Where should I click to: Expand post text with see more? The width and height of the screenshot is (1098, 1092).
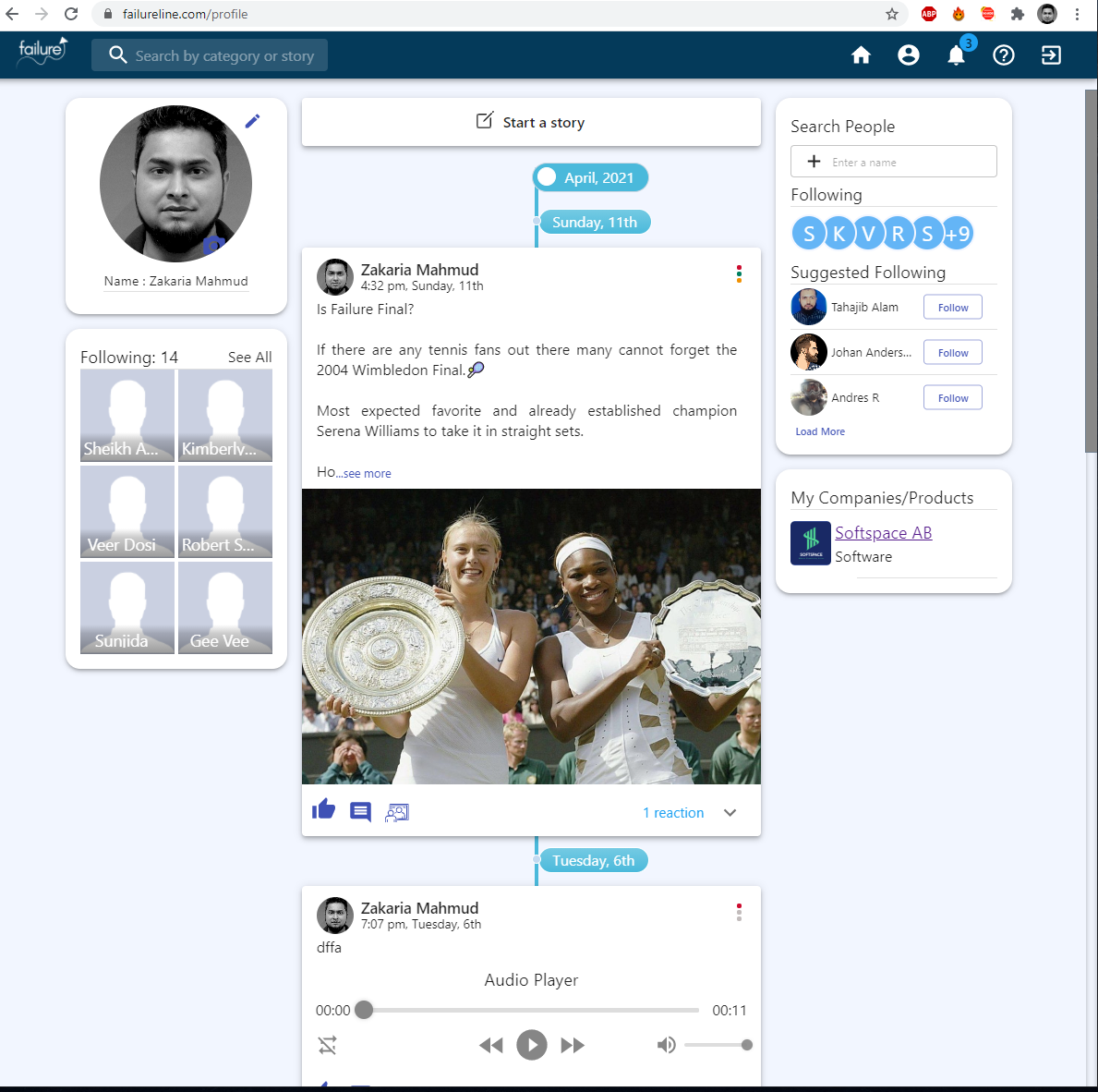tap(367, 474)
